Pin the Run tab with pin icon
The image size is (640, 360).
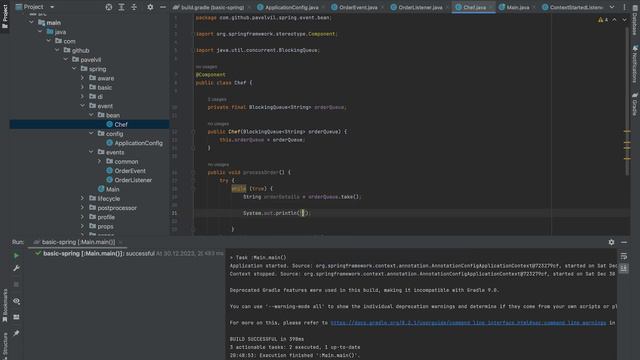(16, 333)
